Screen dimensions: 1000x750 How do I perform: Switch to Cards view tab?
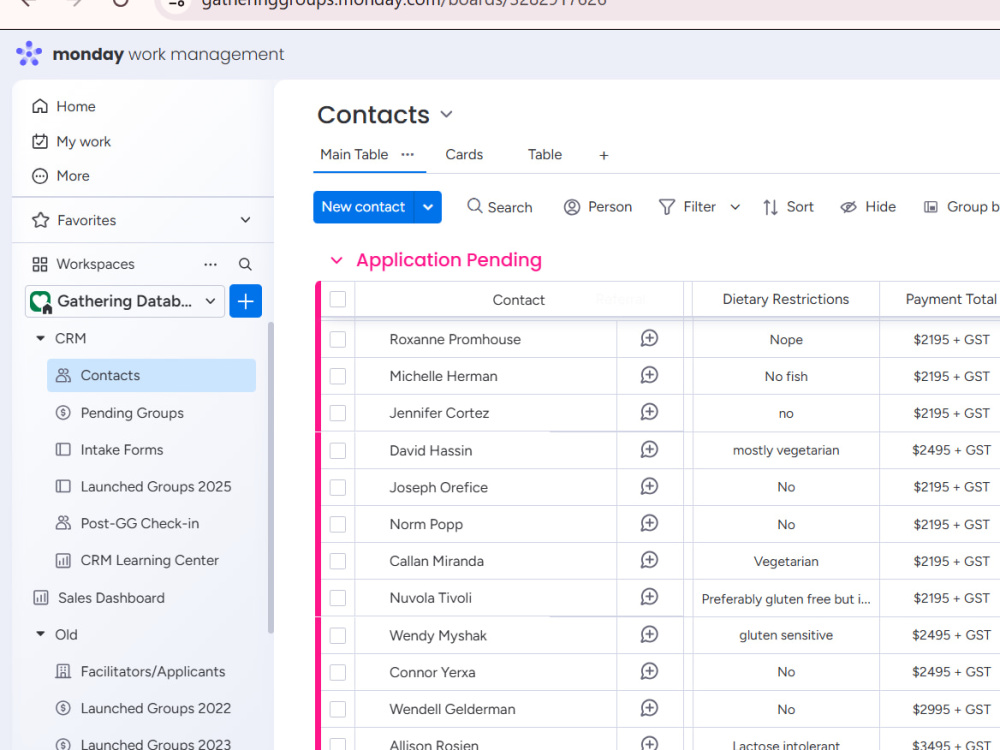[x=464, y=154]
